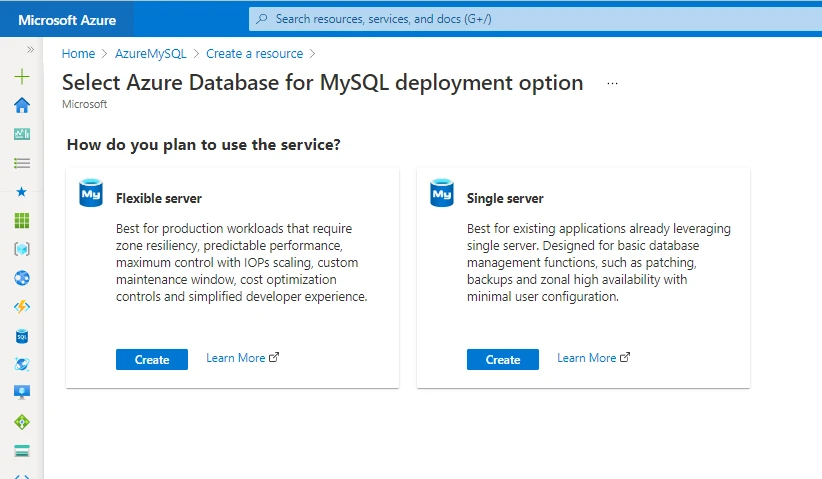Click Create button under Single server
The height and width of the screenshot is (479, 822).
[x=503, y=360]
